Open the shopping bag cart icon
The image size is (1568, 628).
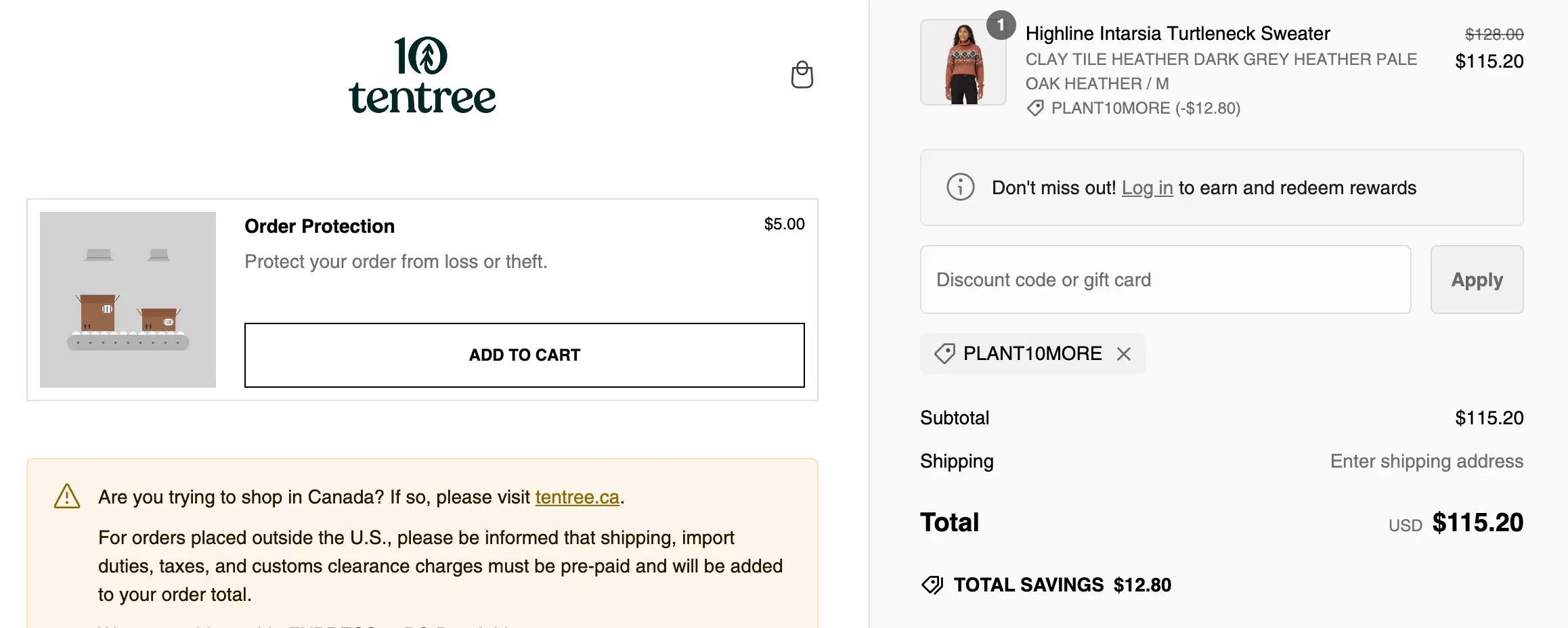click(x=802, y=75)
